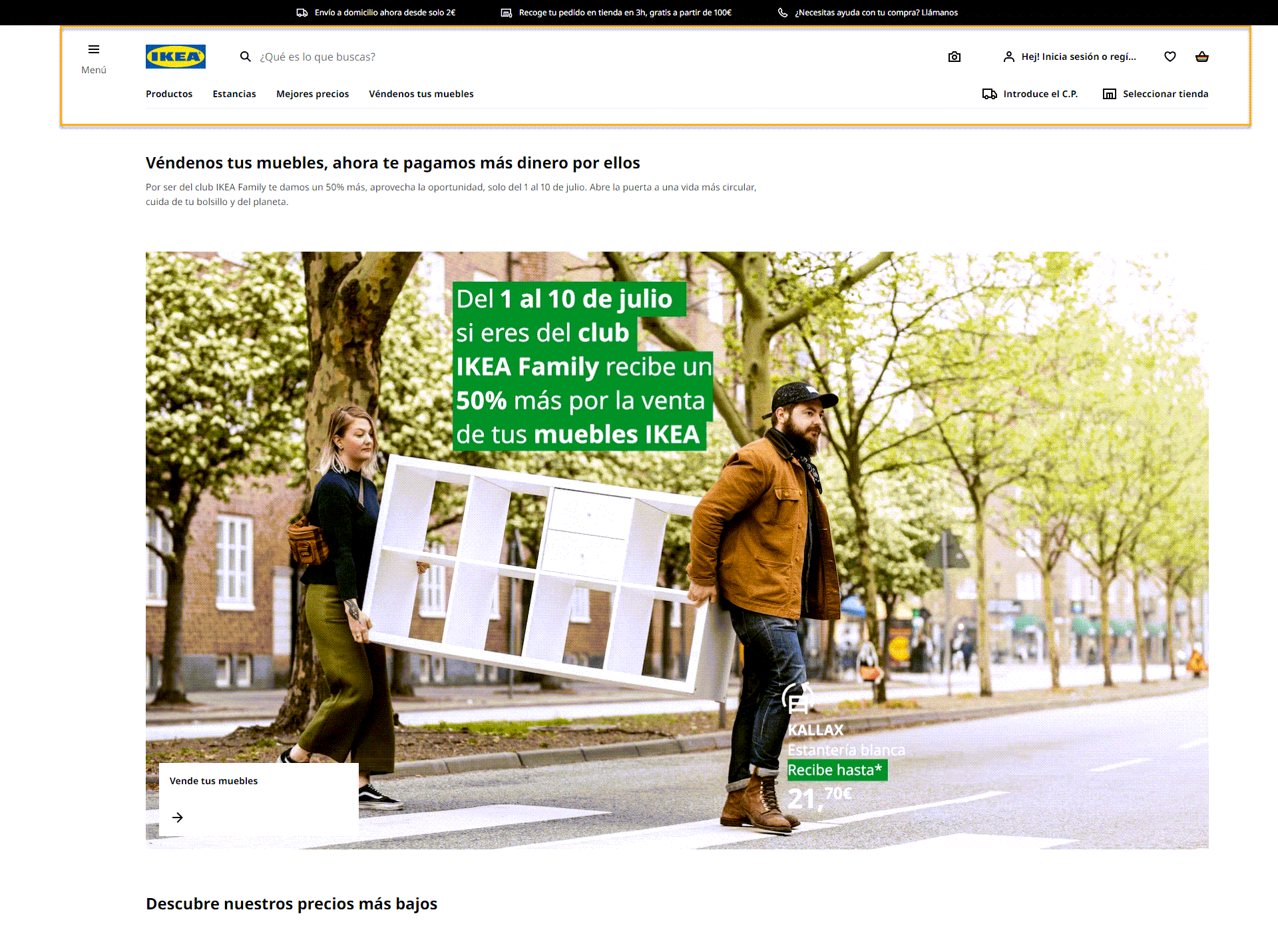Click the 'KALLAX' product name text
This screenshot has width=1278, height=952.
(x=815, y=730)
